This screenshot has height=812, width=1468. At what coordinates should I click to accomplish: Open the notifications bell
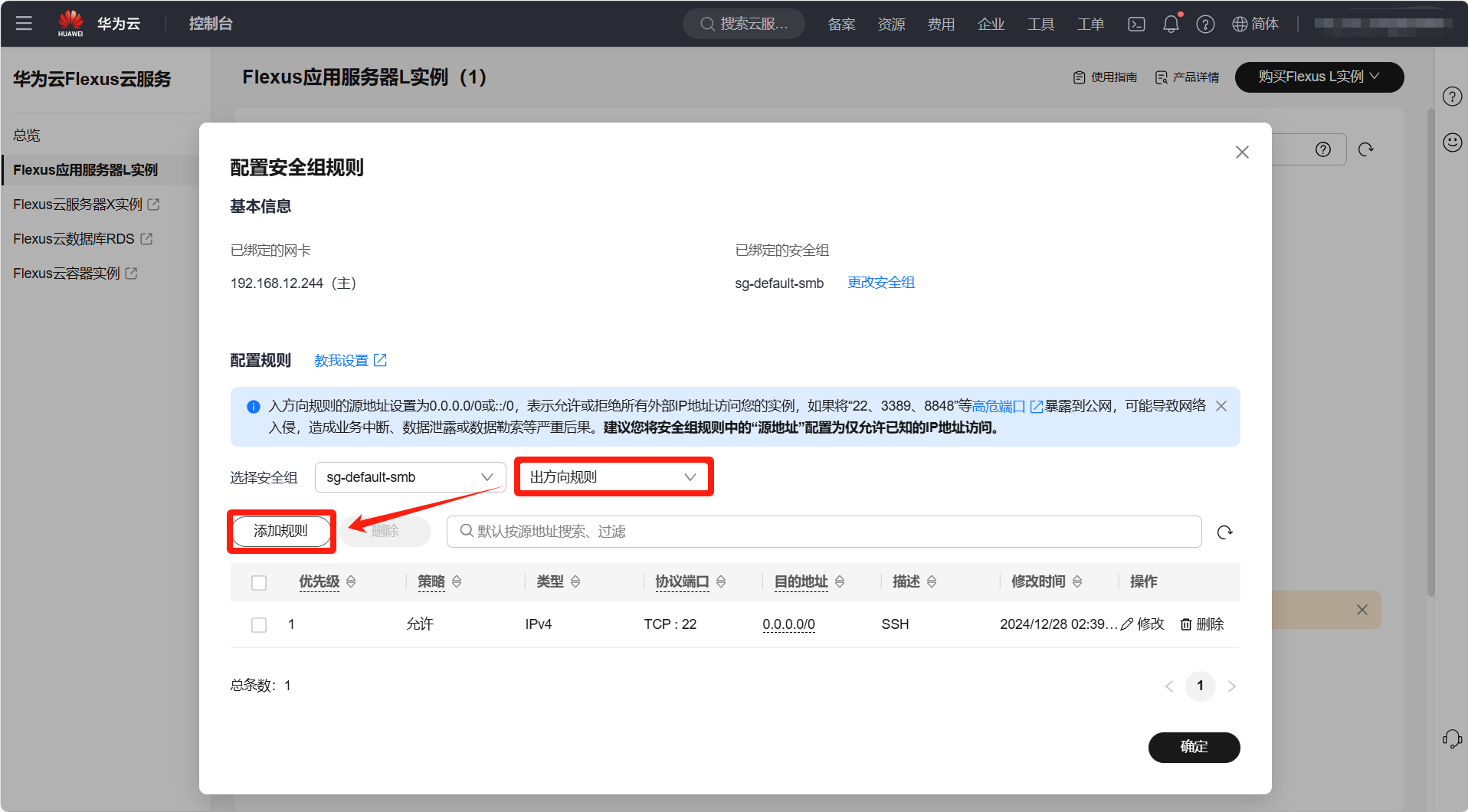pyautogui.click(x=1171, y=24)
